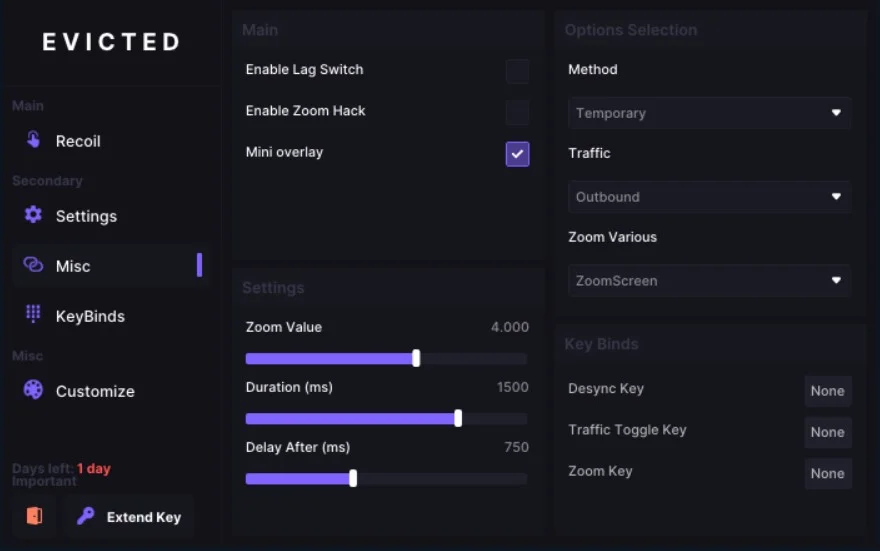Image resolution: width=880 pixels, height=551 pixels.
Task: Open the Zoom Various ZoomScreen dropdown
Action: click(709, 281)
